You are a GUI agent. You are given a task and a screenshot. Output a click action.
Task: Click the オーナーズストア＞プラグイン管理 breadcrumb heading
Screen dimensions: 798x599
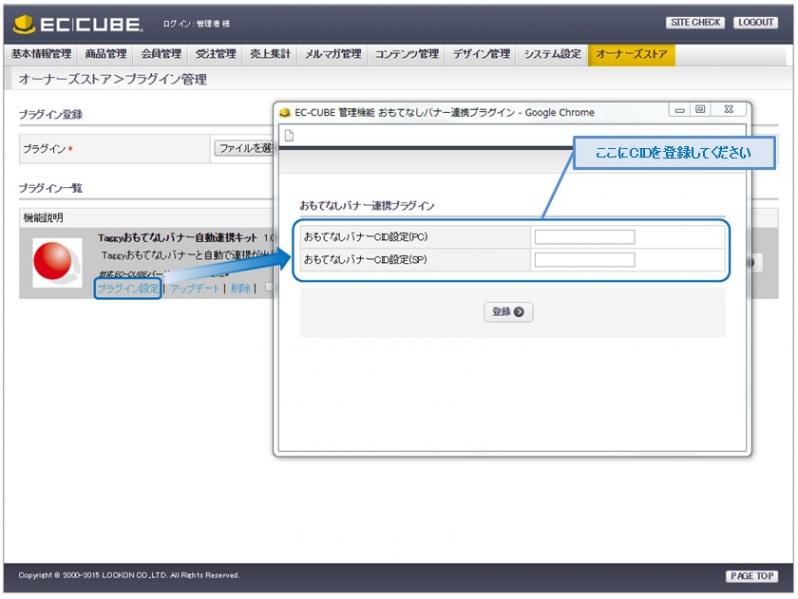coord(112,79)
